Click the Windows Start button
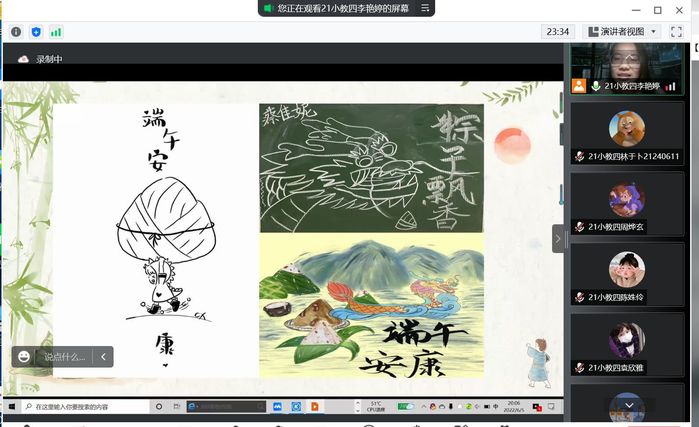699x427 pixels. point(11,407)
